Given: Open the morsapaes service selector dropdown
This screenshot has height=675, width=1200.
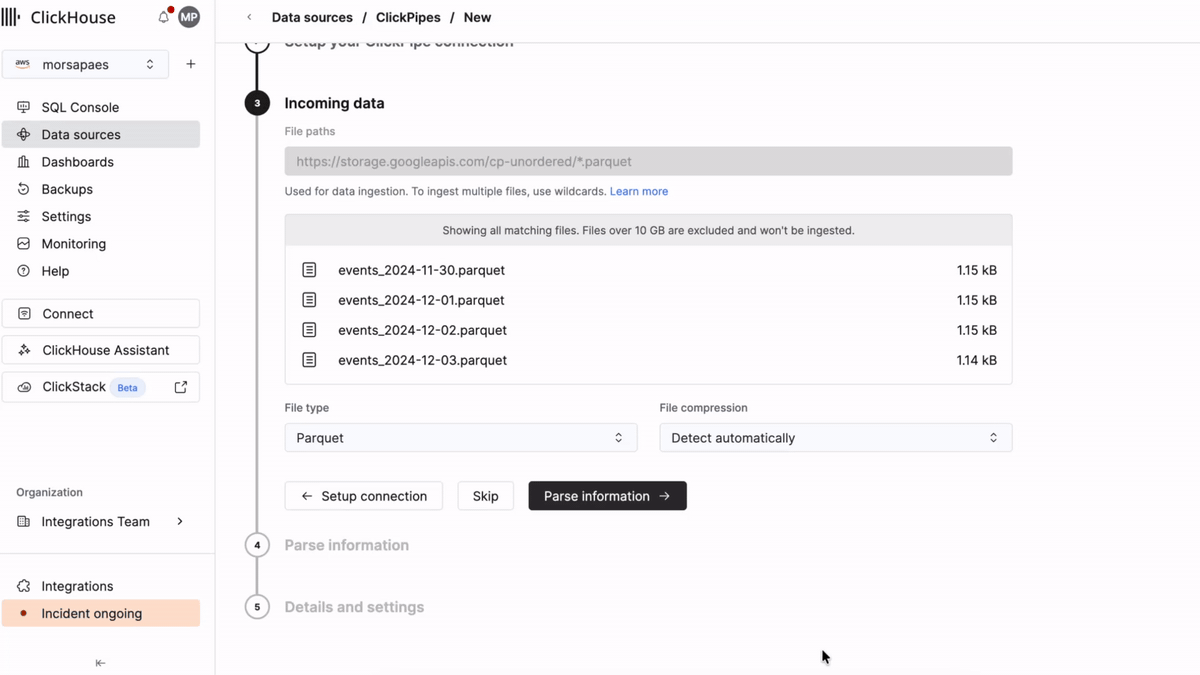Looking at the screenshot, I should point(85,64).
